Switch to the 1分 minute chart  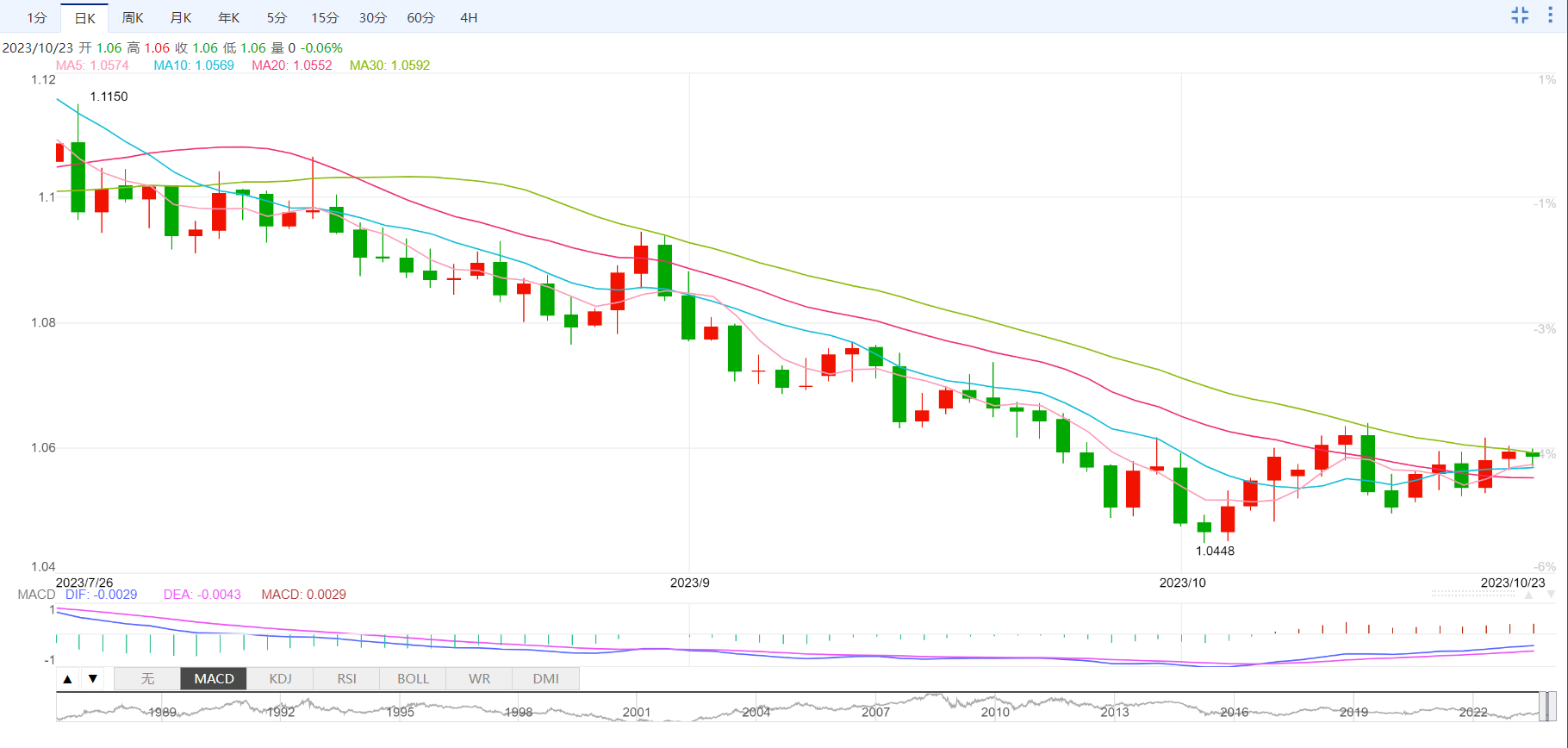click(36, 18)
